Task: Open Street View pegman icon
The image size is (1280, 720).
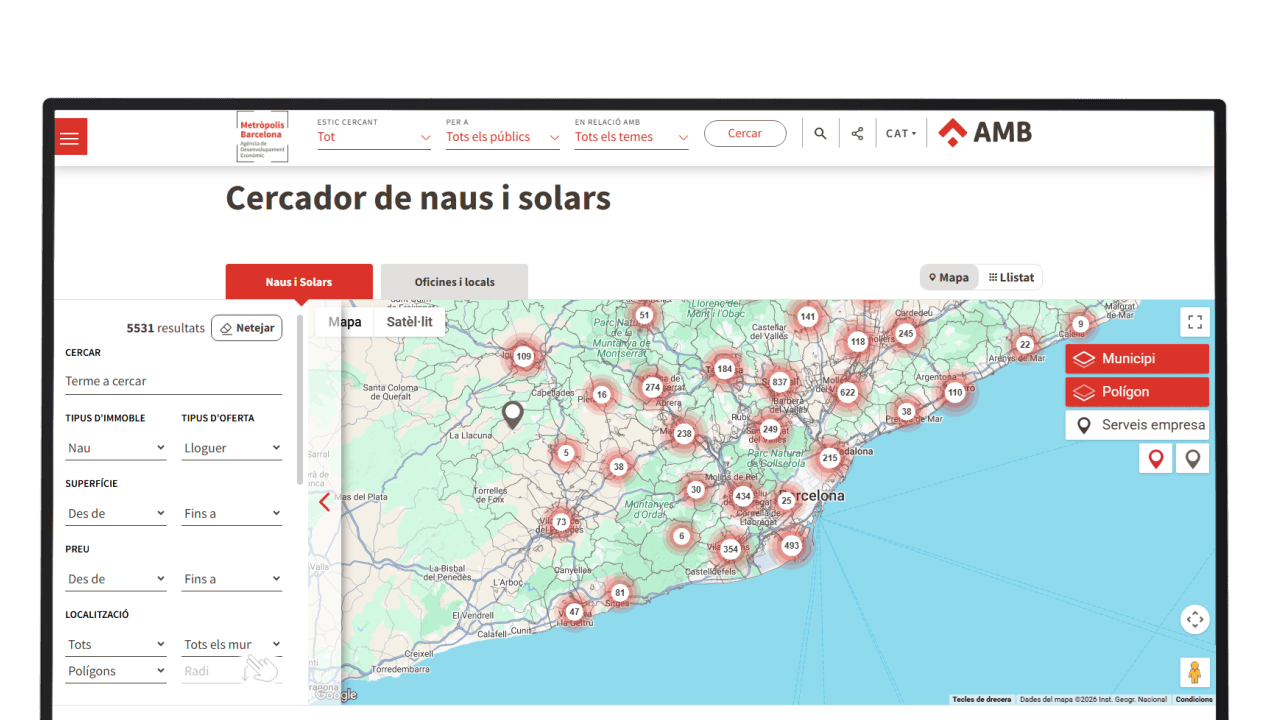Action: (x=1194, y=672)
